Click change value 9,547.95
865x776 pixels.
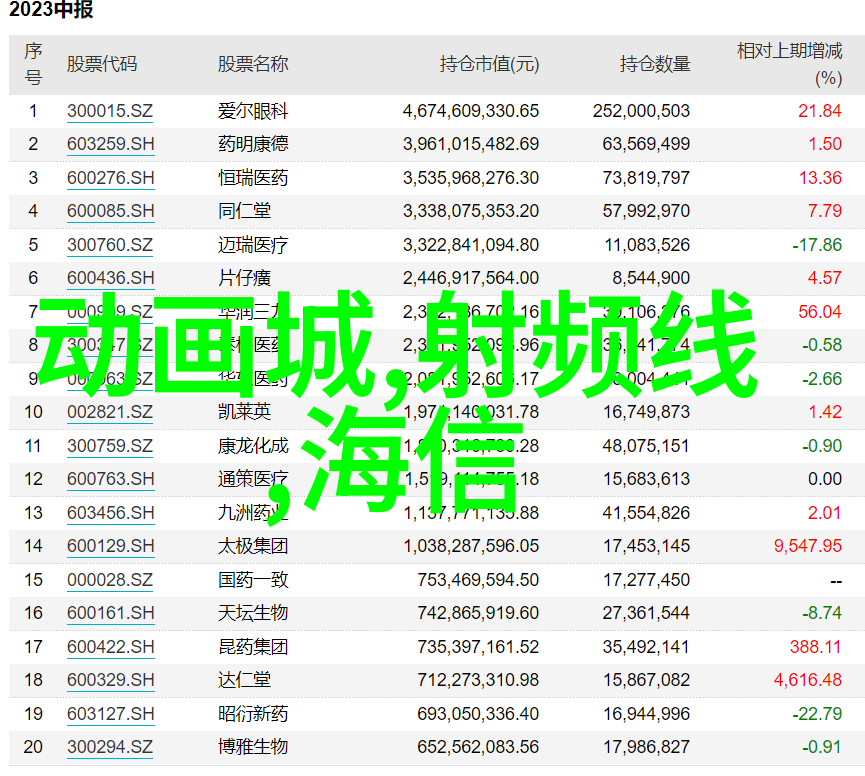pyautogui.click(x=808, y=546)
